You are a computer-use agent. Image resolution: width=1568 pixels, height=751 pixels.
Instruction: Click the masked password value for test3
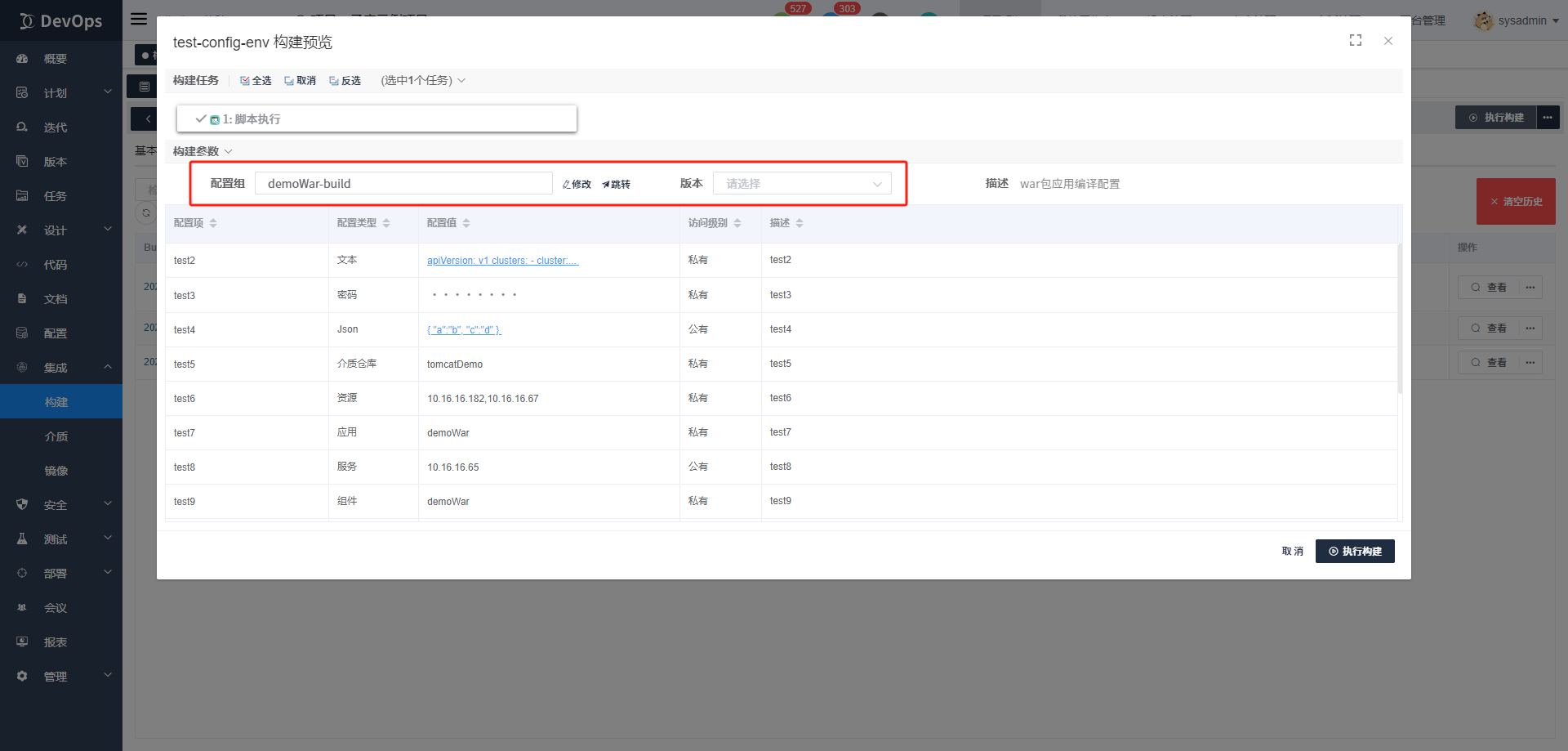pos(474,295)
